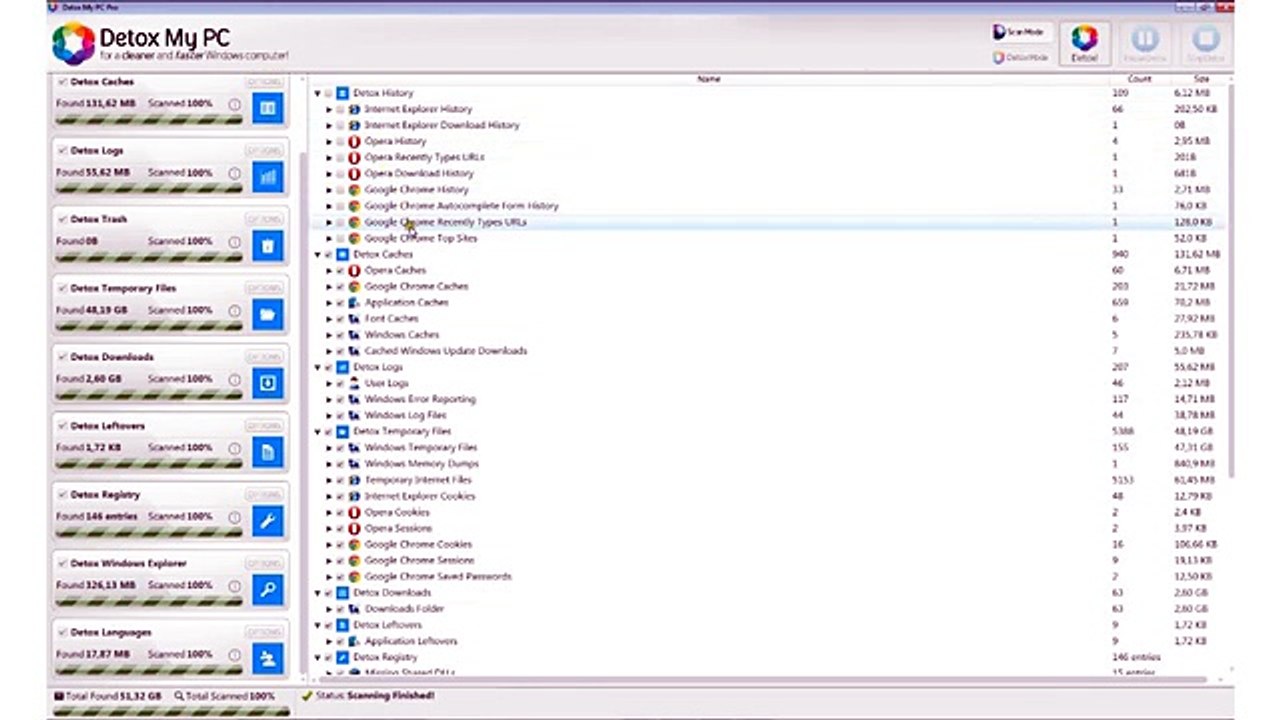Screen dimensions: 1280x720
Task: Uncheck the Windows Error Reporting checkbox
Action: coord(340,399)
